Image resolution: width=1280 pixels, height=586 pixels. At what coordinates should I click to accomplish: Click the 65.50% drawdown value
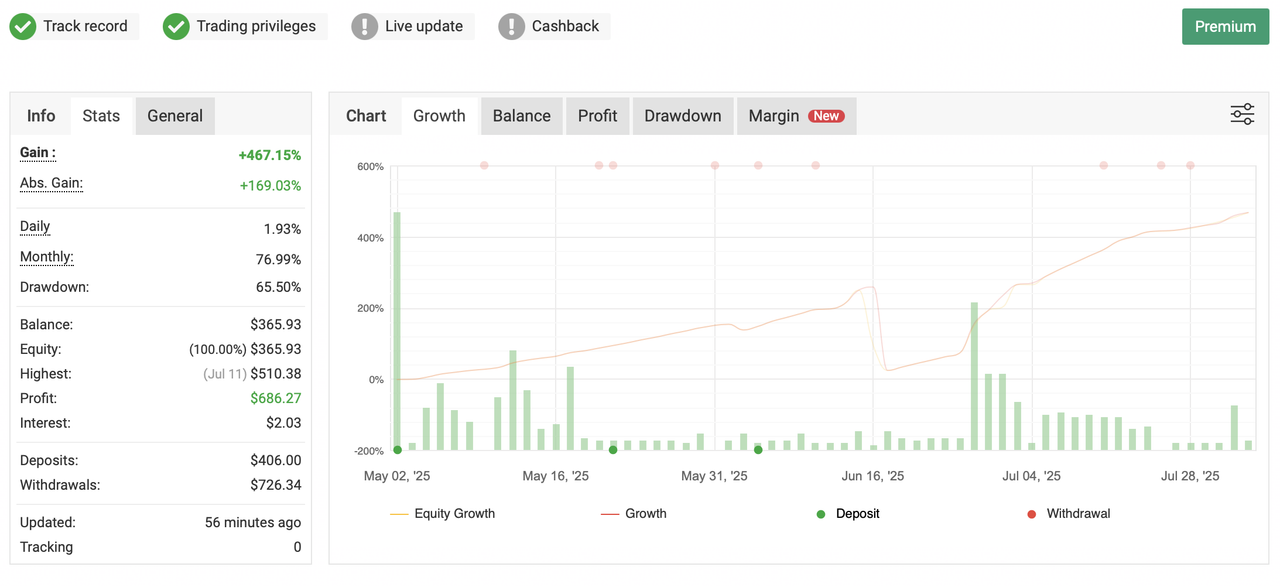coord(279,287)
